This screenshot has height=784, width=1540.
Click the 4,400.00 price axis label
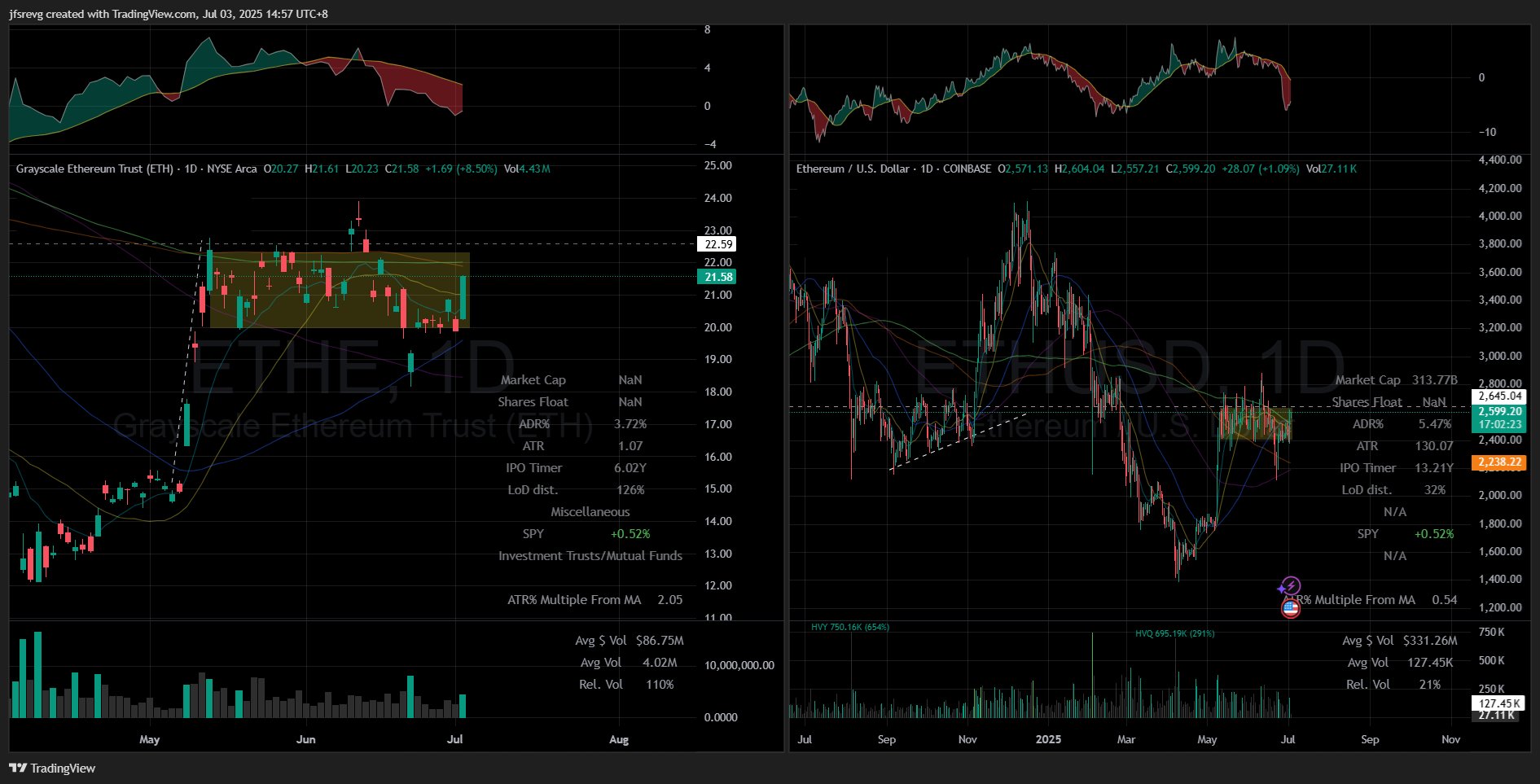pyautogui.click(x=1499, y=160)
